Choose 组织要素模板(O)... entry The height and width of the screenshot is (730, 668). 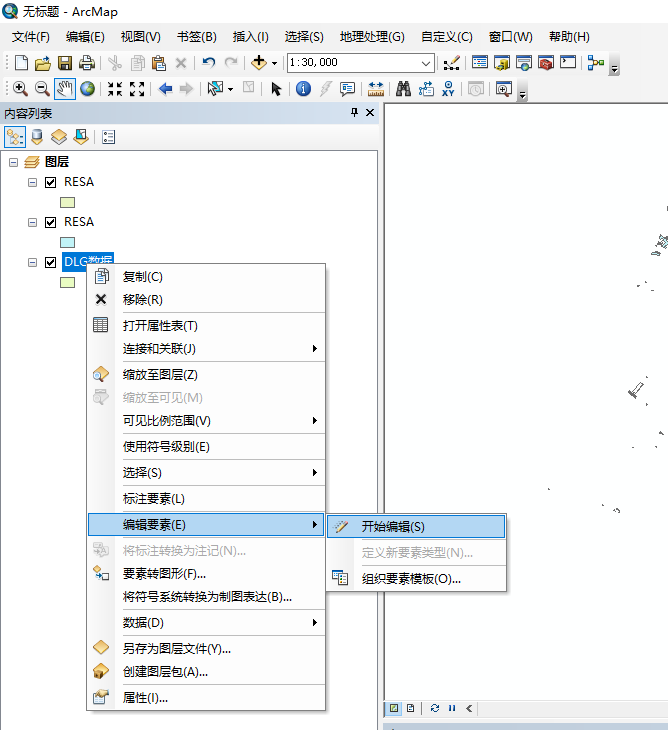[416, 579]
